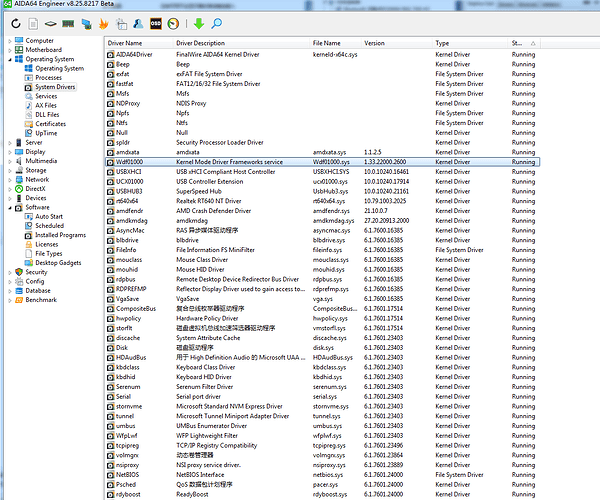This screenshot has width=600, height=500.
Task: Launch the flame stability test icon
Action: pos(103,24)
